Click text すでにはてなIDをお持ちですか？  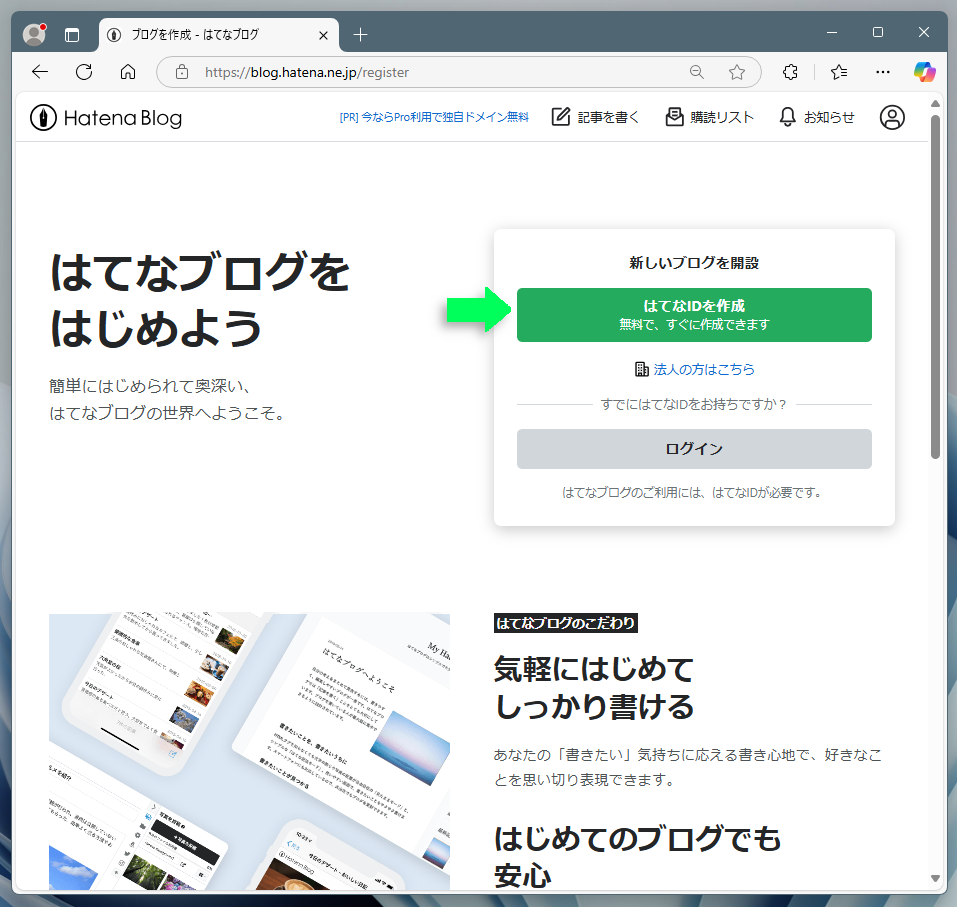pos(694,404)
